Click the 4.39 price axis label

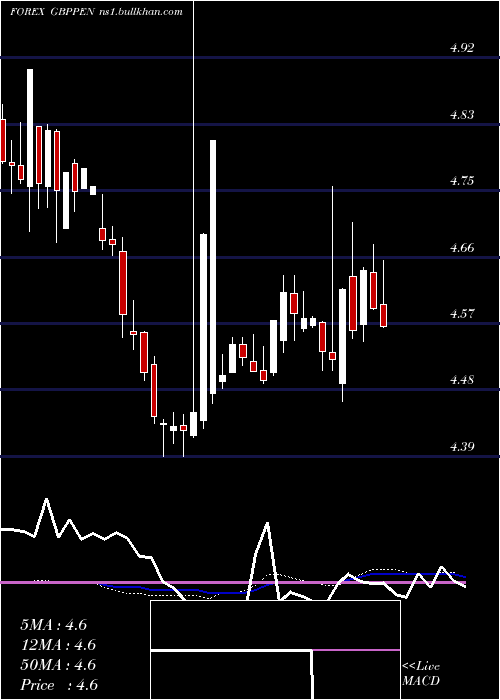click(x=462, y=446)
